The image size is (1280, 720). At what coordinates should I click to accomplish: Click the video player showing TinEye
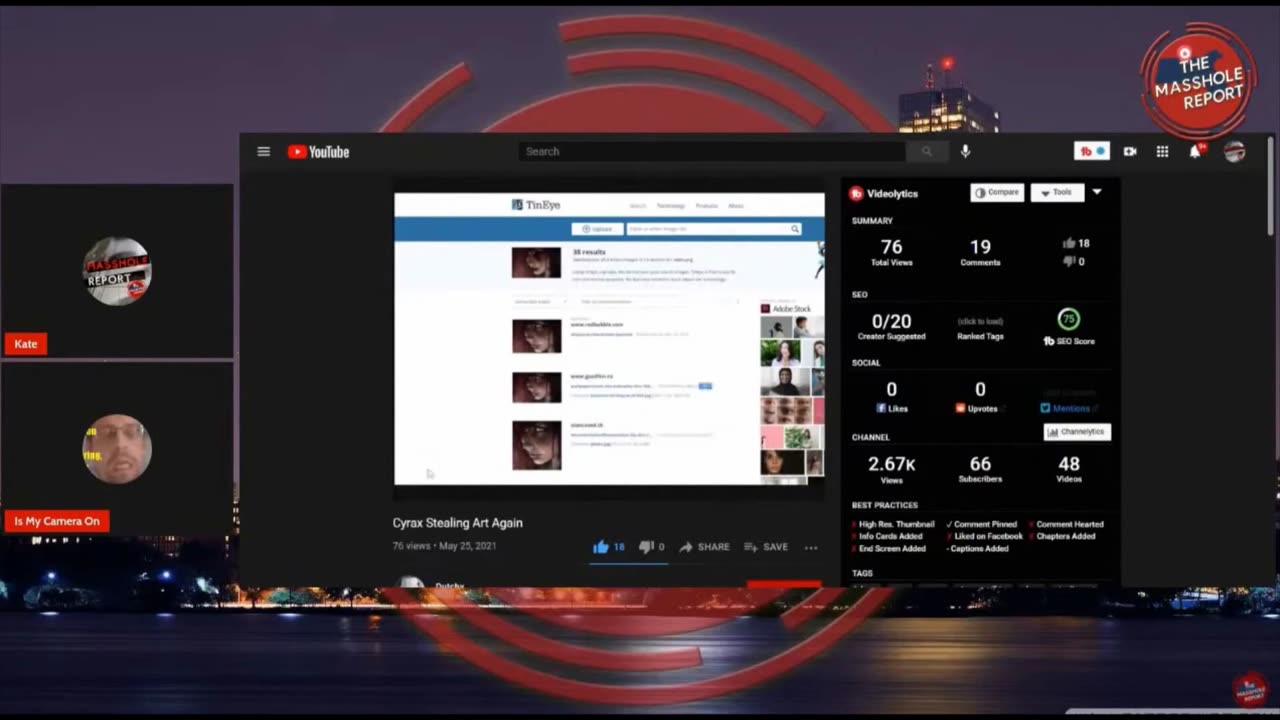coord(609,339)
